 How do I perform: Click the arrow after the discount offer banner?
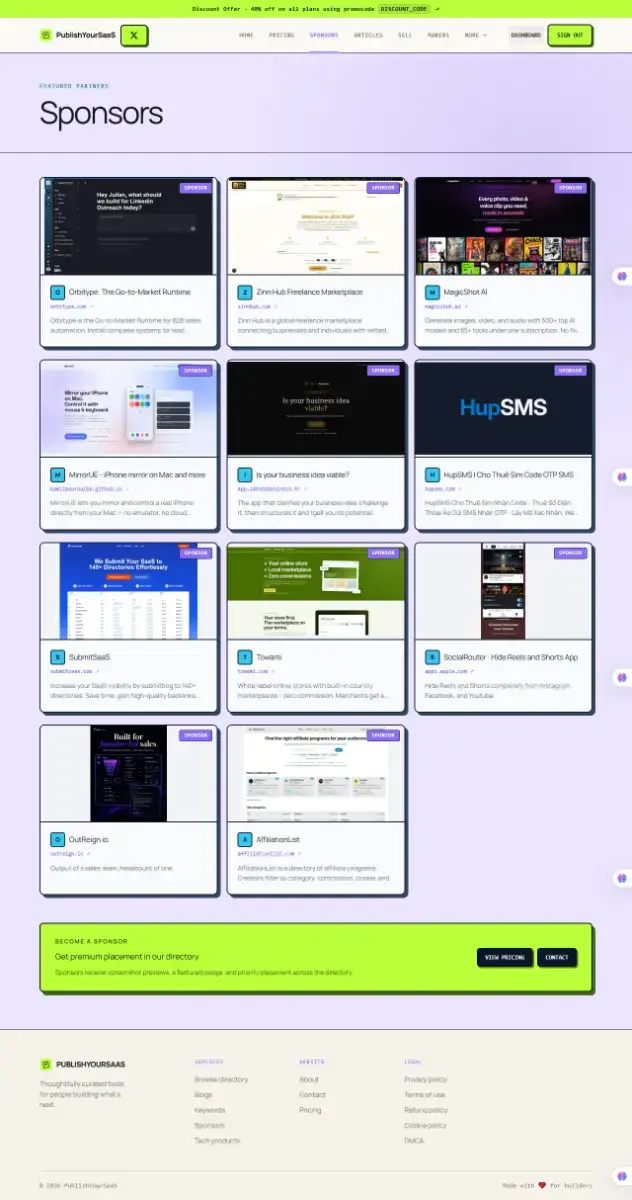(436, 8)
